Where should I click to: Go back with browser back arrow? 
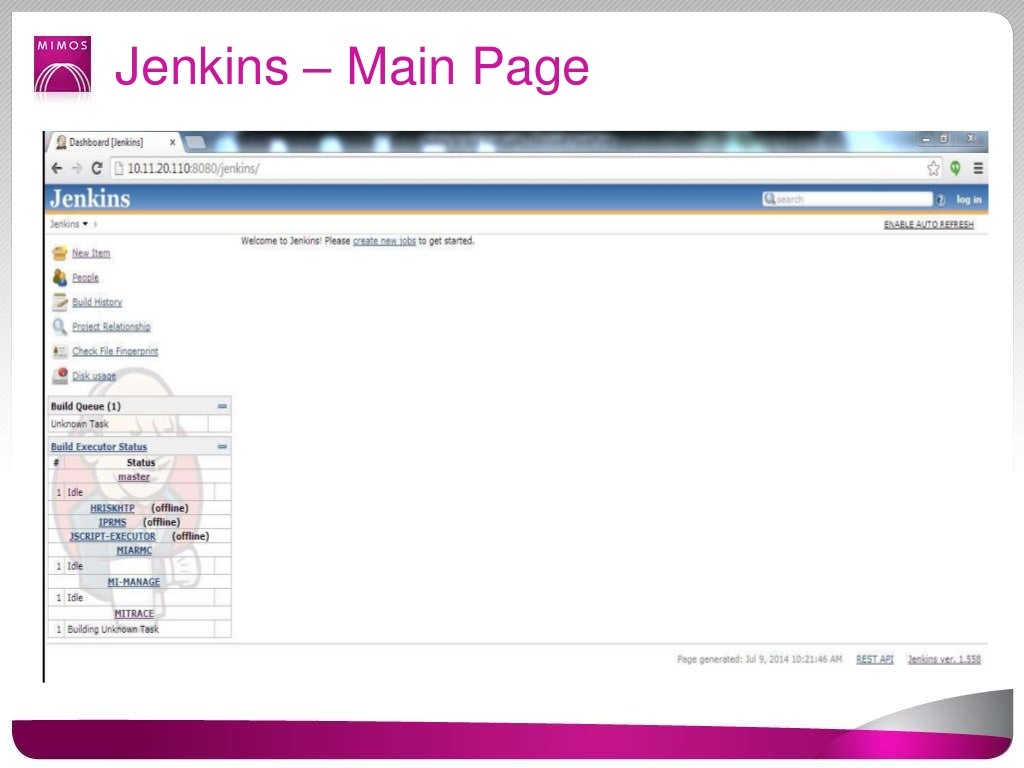[x=57, y=168]
